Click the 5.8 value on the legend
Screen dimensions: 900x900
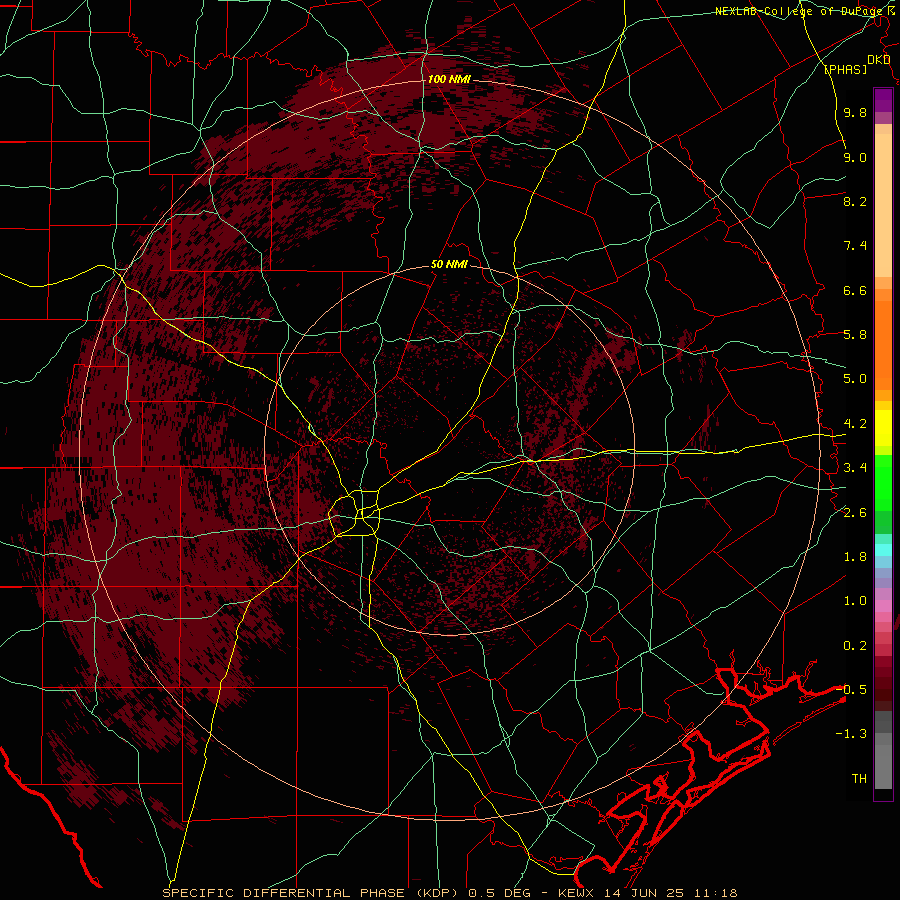coord(855,335)
